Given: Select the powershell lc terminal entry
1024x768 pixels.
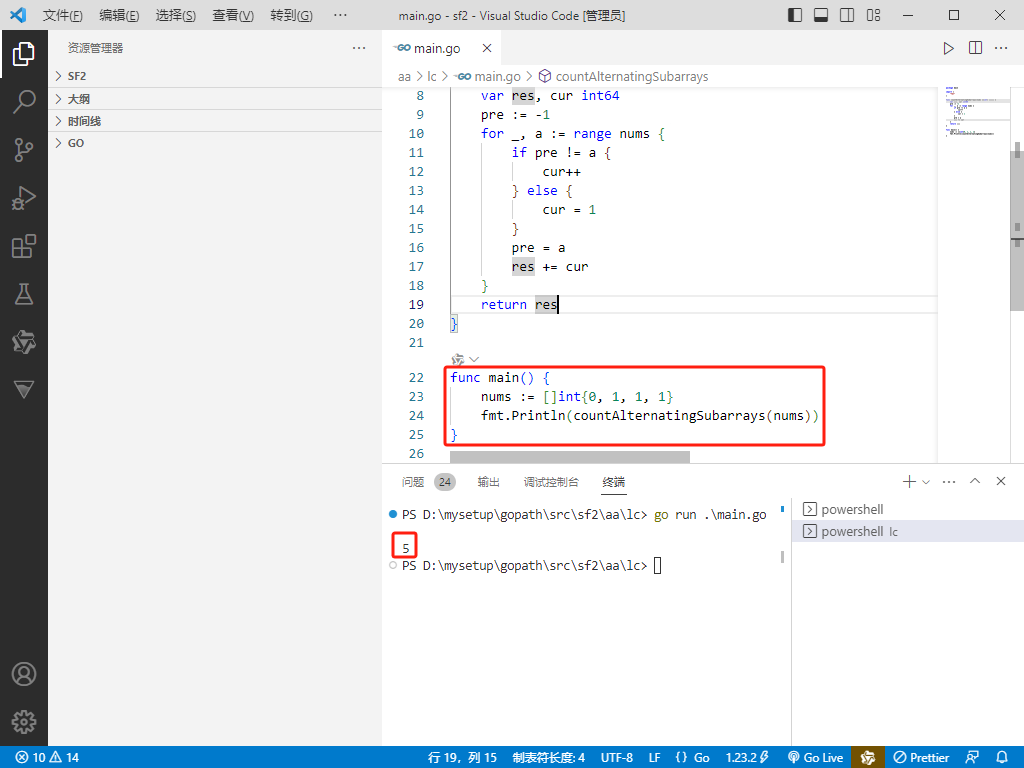Looking at the screenshot, I should (908, 532).
